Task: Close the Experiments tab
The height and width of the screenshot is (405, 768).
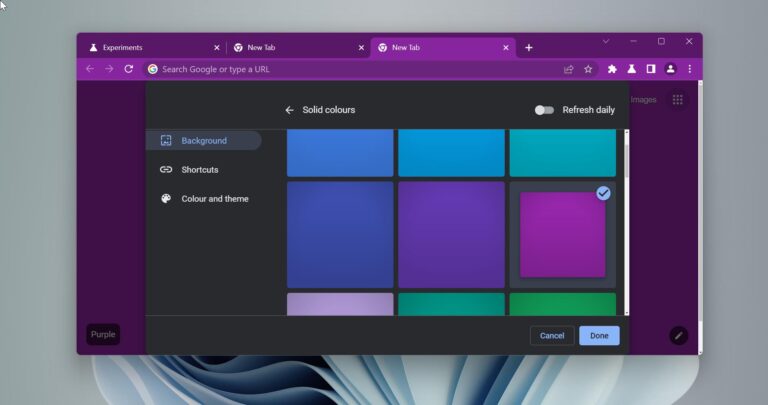Action: tap(216, 48)
